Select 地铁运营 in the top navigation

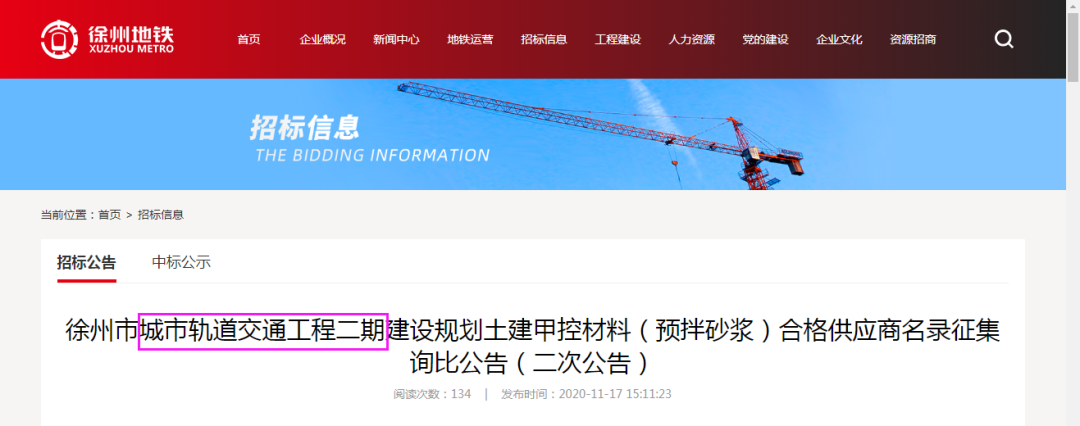tap(470, 39)
